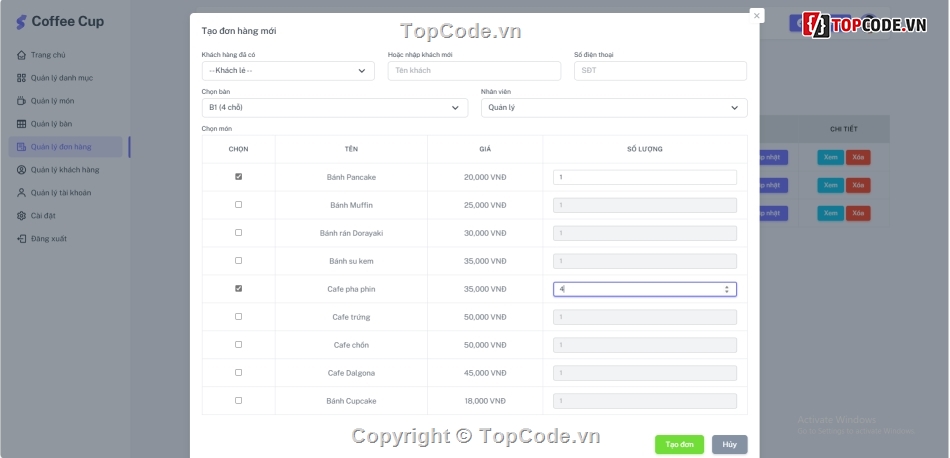This screenshot has height=458, width=950.
Task: Click Xóa in the first order row
Action: (x=858, y=158)
